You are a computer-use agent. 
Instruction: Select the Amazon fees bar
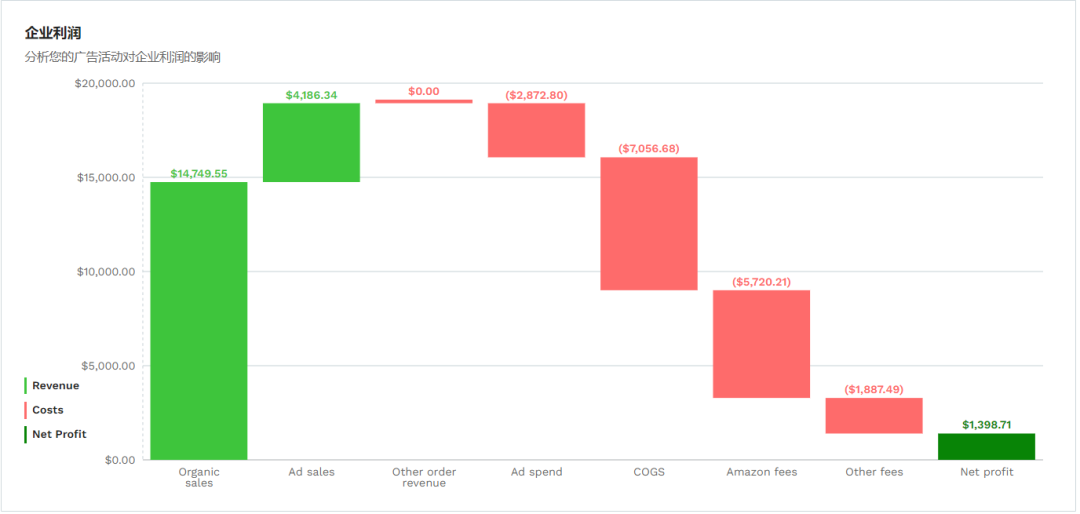(x=761, y=344)
